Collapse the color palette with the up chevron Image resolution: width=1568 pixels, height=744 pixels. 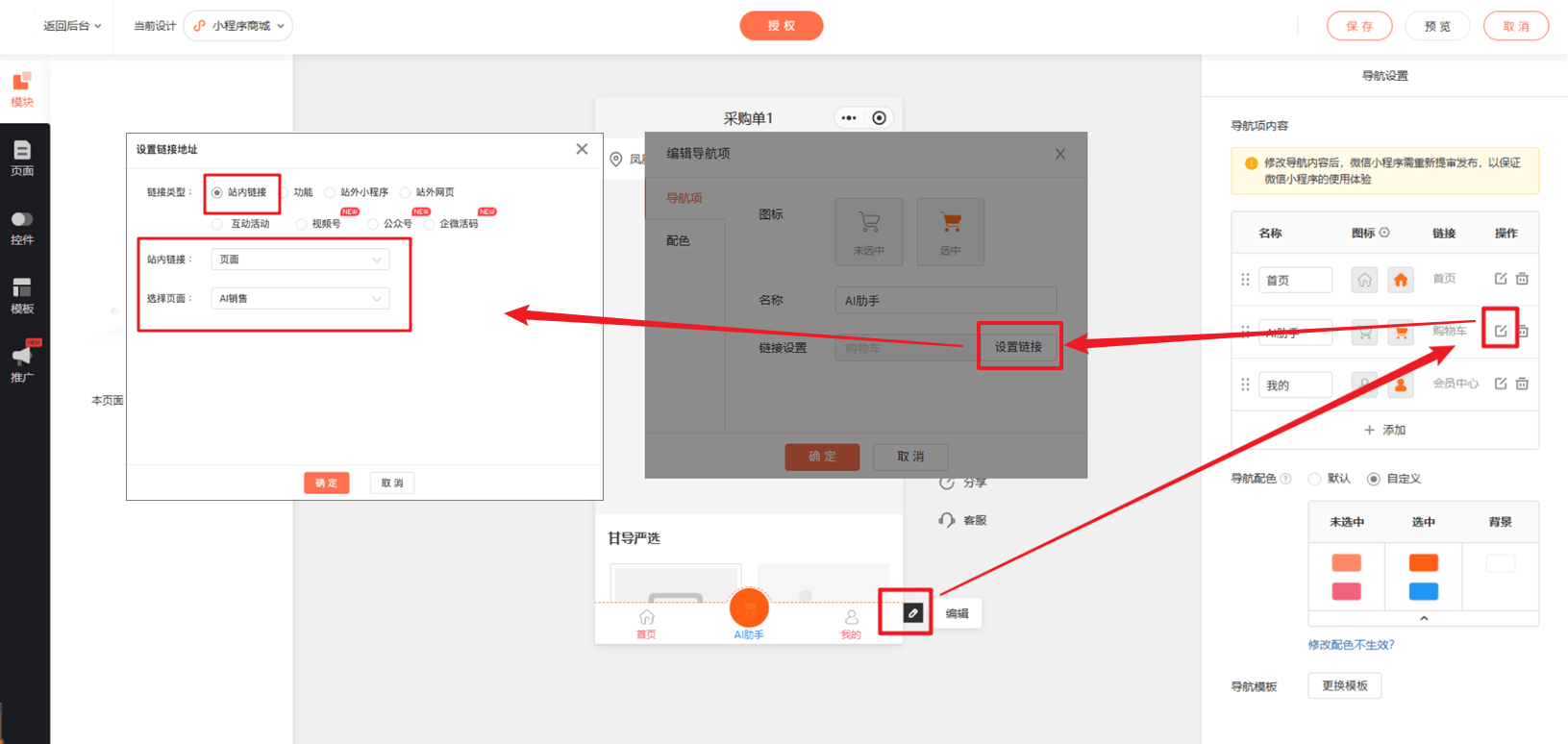pyautogui.click(x=1424, y=618)
